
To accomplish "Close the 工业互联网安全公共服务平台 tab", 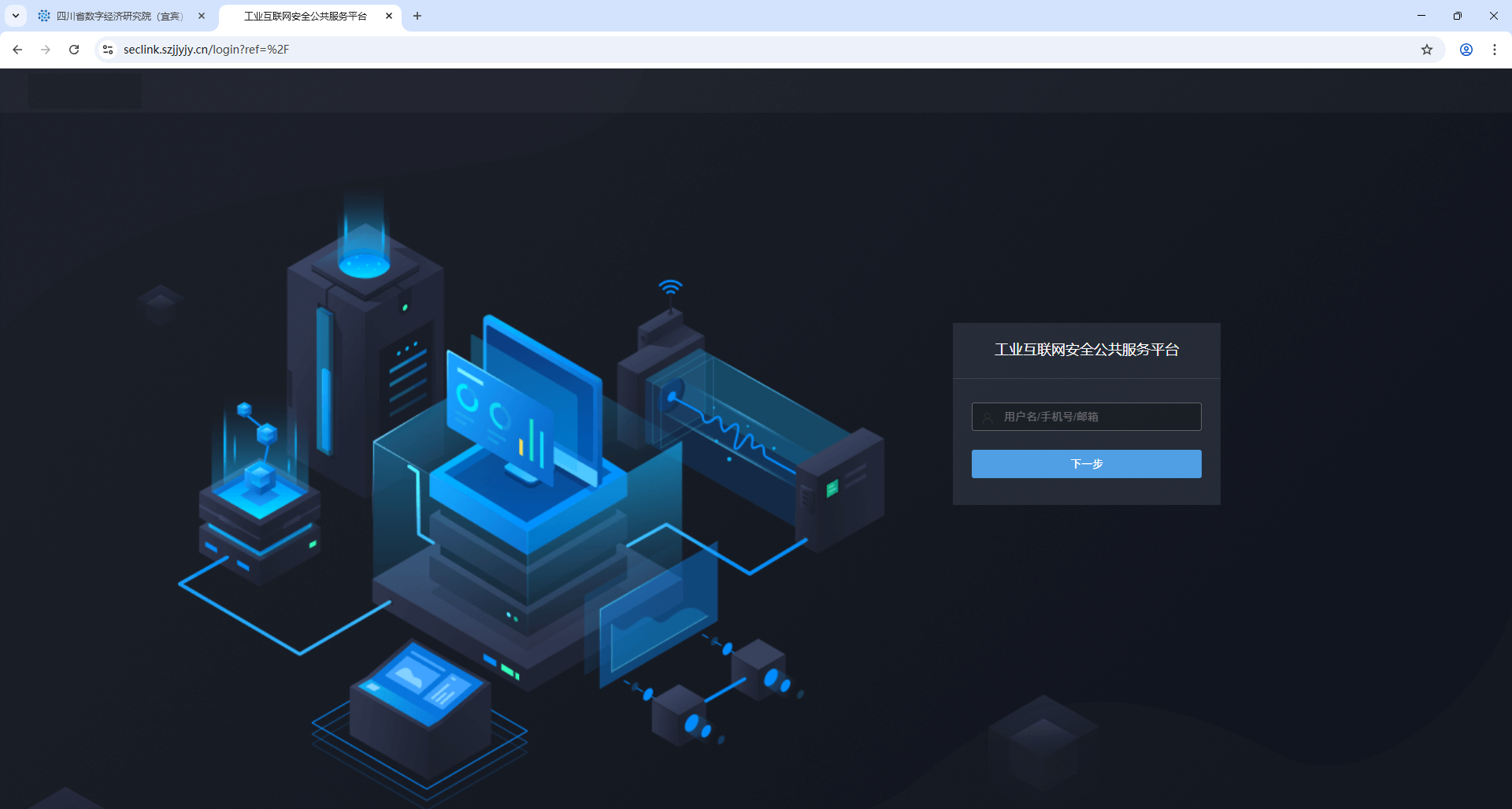I will pos(389,16).
